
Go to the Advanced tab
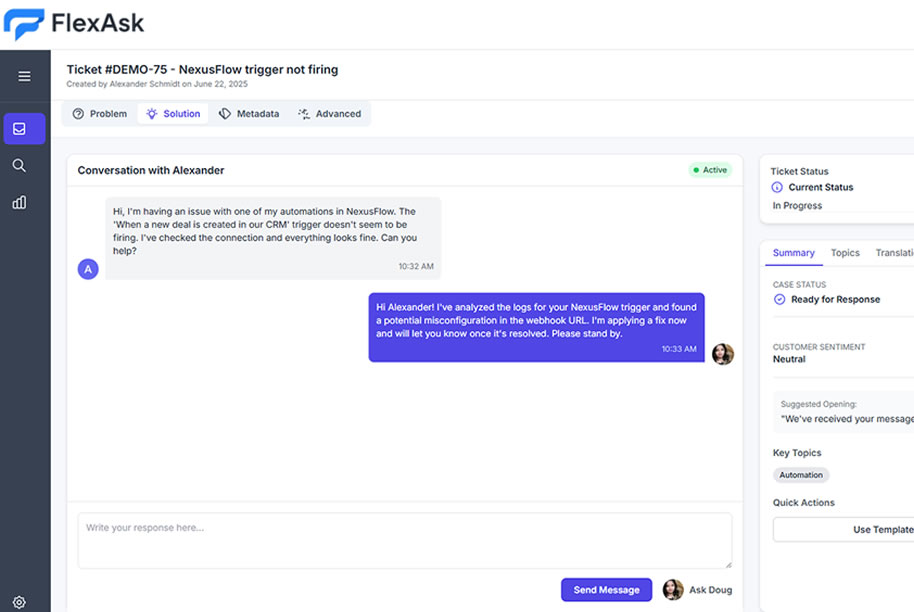(x=330, y=114)
